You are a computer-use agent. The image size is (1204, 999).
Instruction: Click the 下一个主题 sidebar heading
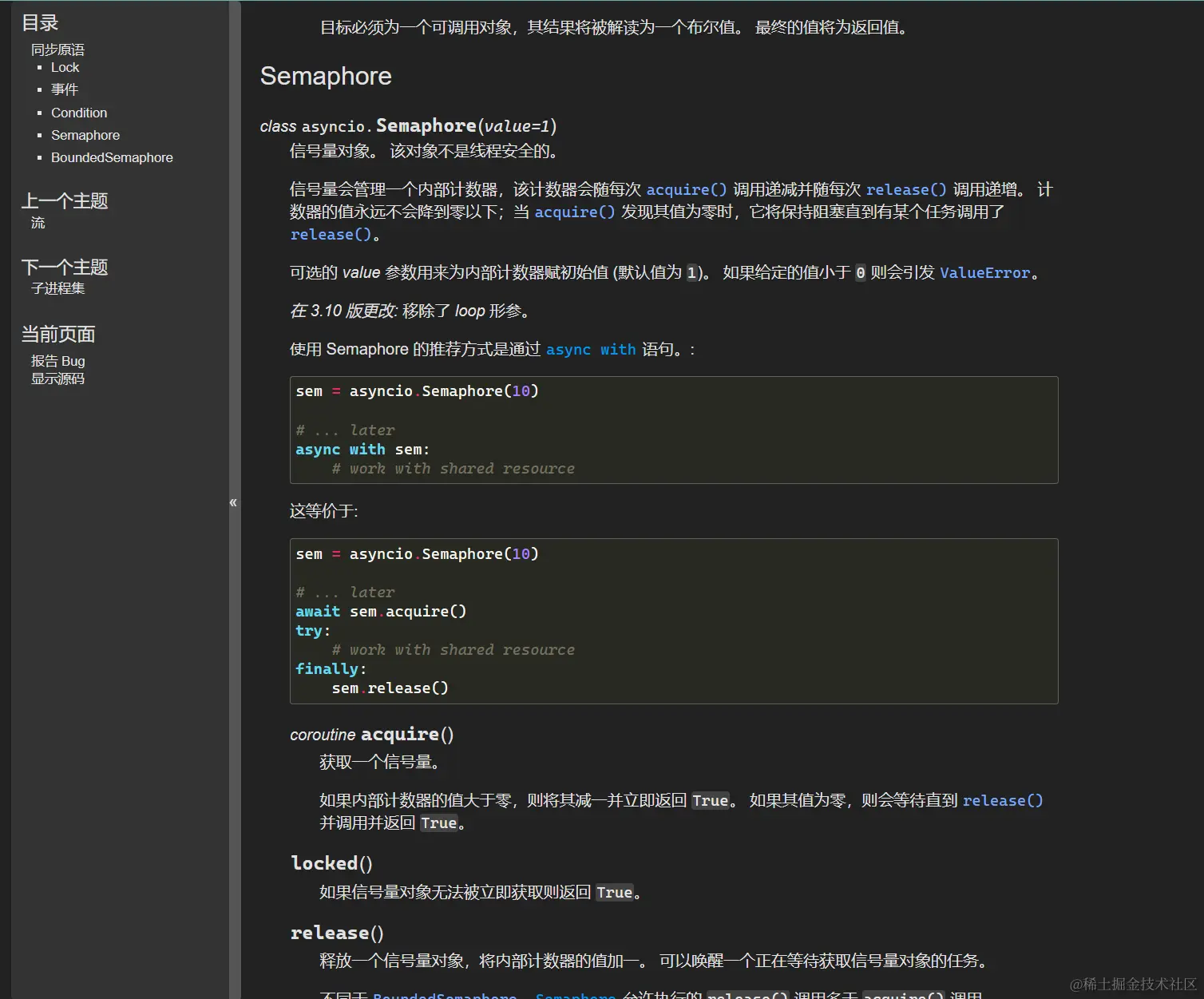tap(65, 268)
